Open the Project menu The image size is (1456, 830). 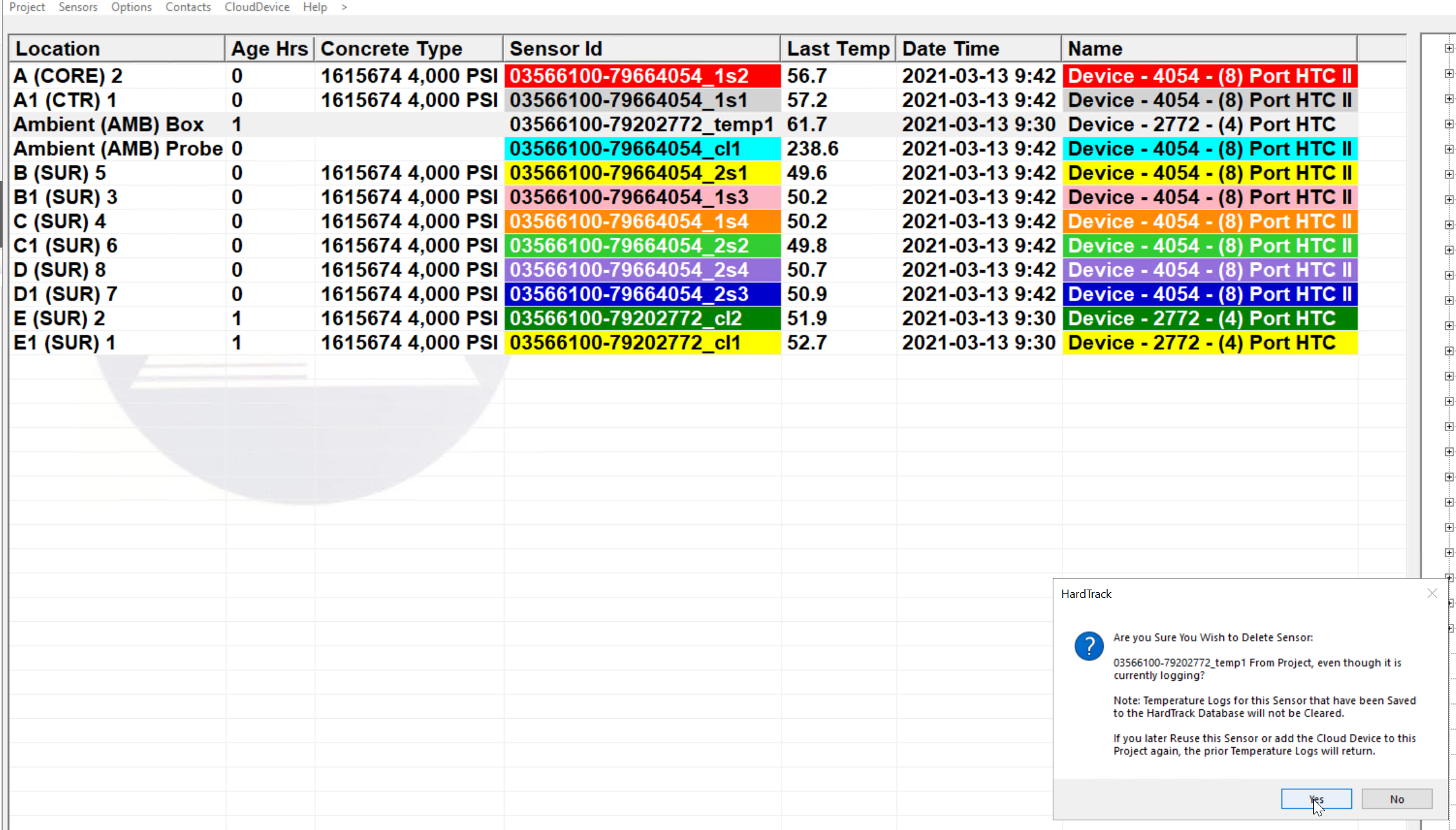coord(27,7)
